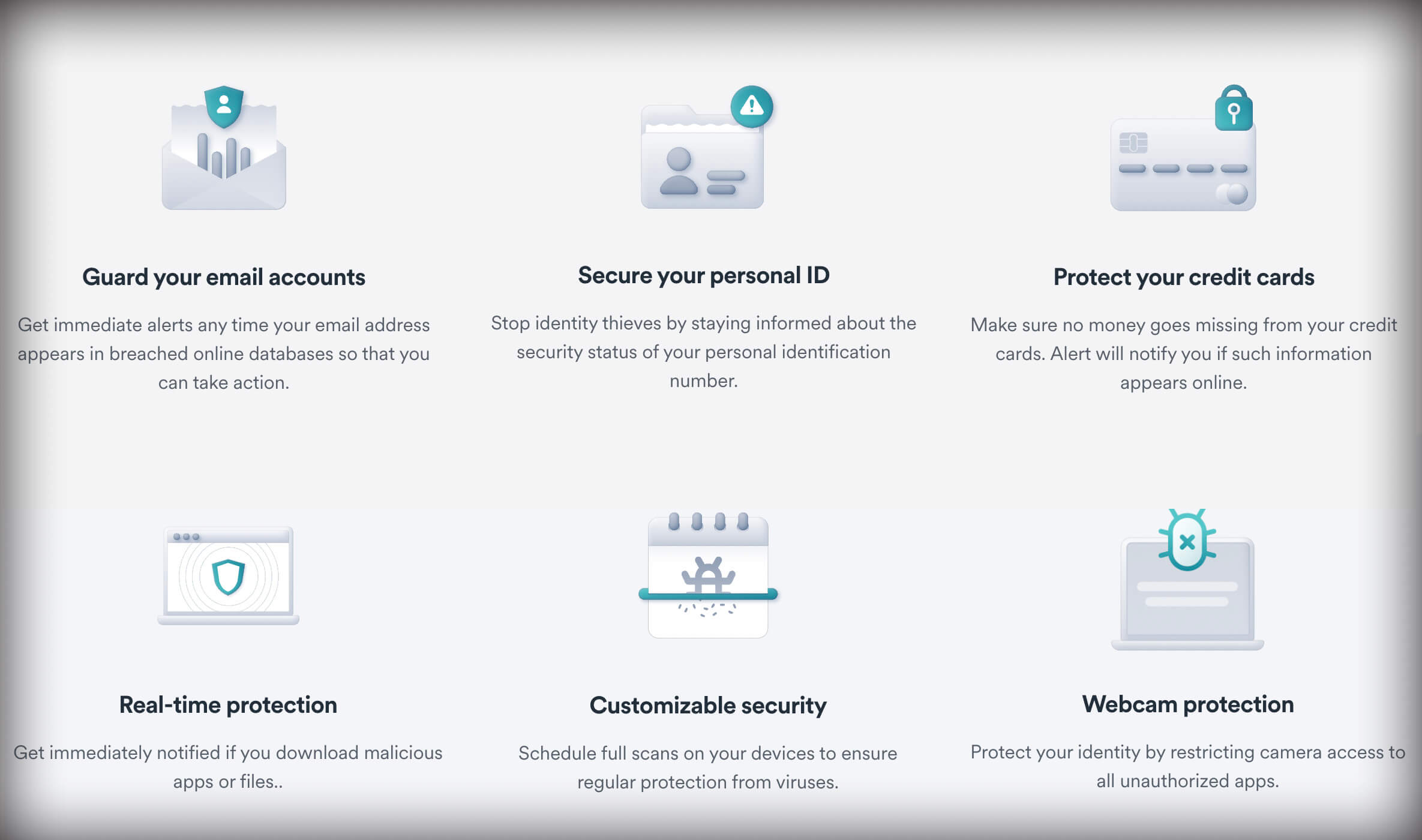Viewport: 1422px width, 840px height.
Task: Select the 'Protect your credit cards' heading
Action: click(x=1184, y=277)
